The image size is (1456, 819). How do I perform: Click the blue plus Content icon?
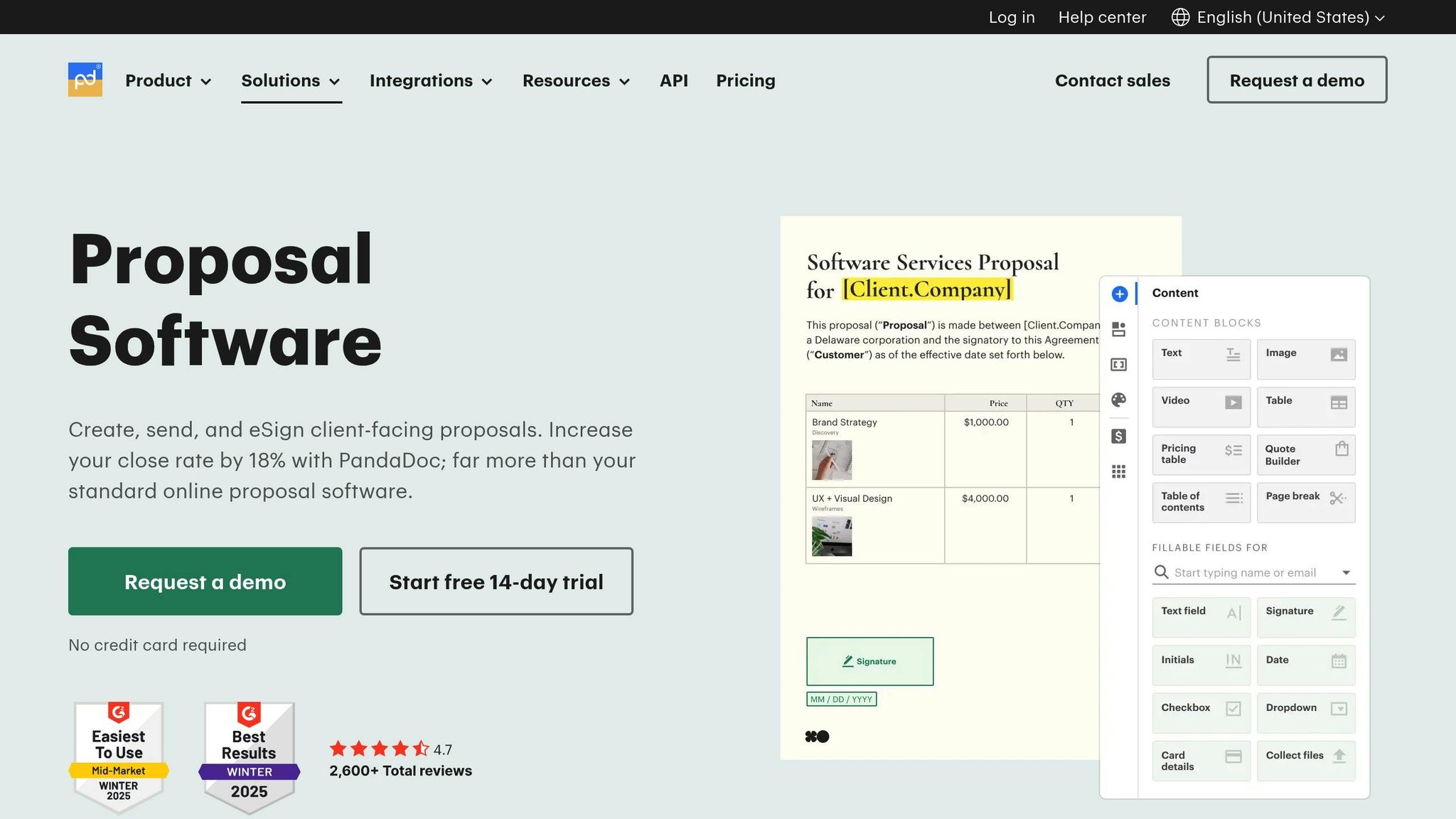pyautogui.click(x=1119, y=294)
